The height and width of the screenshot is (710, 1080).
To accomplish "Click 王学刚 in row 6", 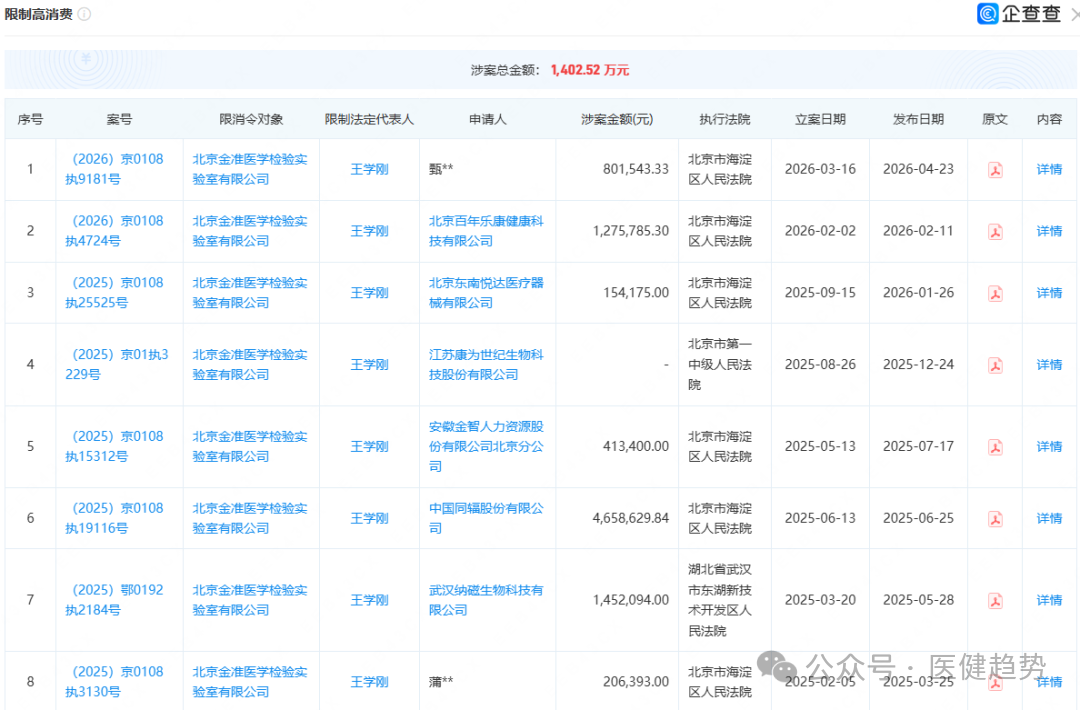I will tap(369, 519).
